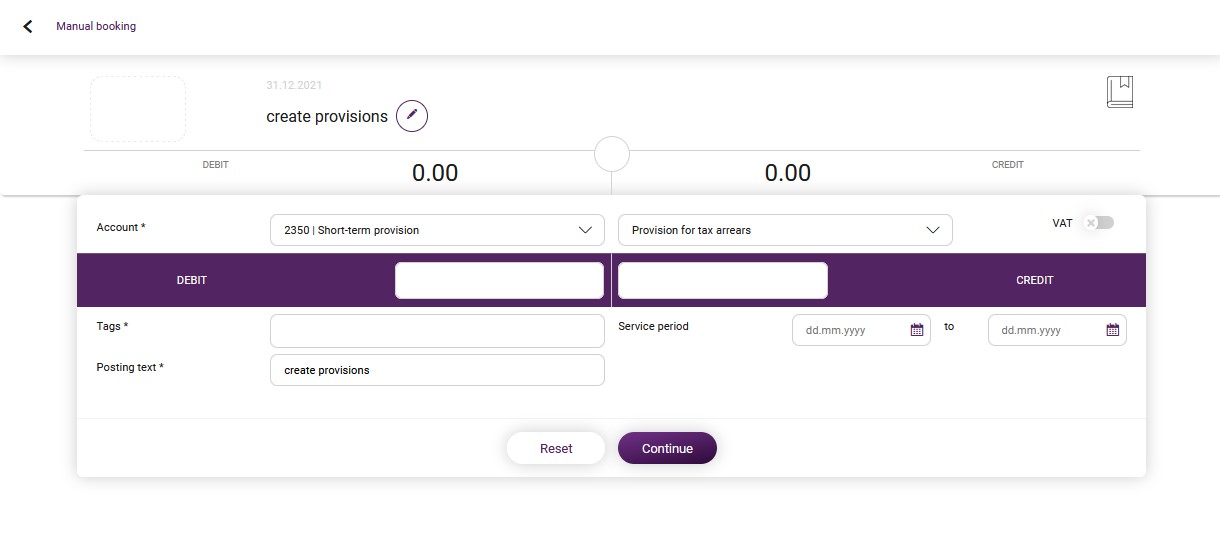Open the journal book icon

[1120, 92]
